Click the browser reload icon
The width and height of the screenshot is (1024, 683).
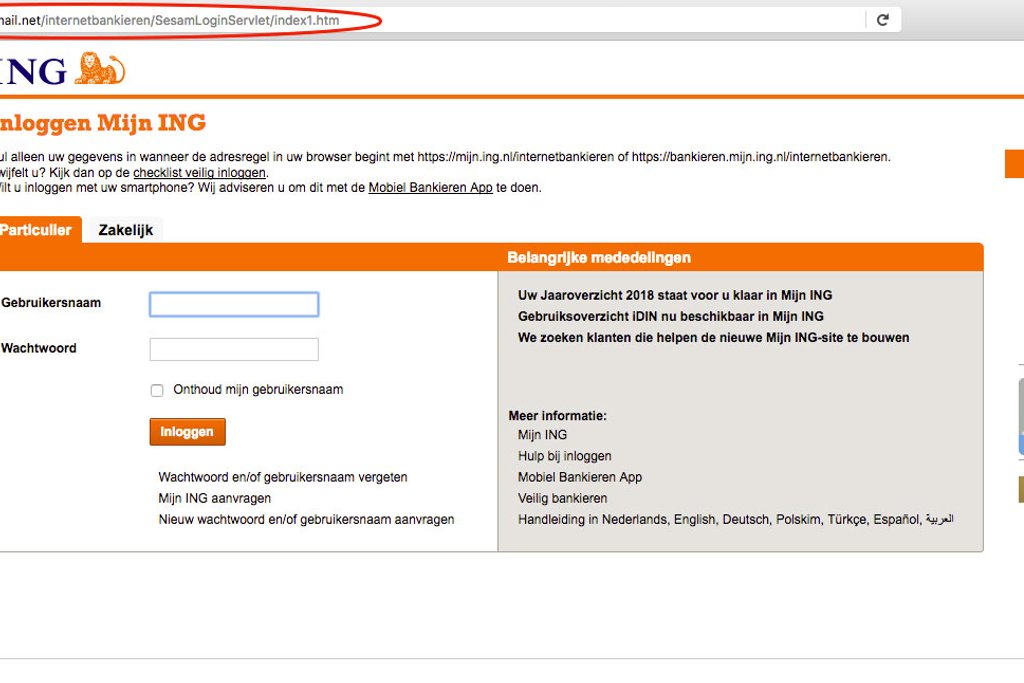pos(882,20)
